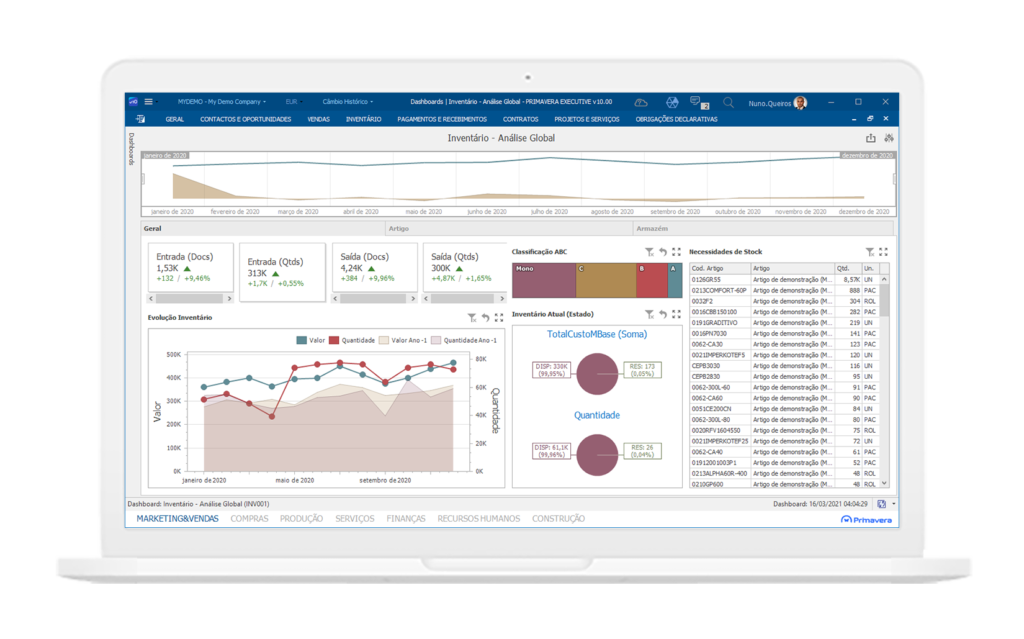Open the INVENTÁRIO menu
The height and width of the screenshot is (639, 1024).
tap(363, 120)
